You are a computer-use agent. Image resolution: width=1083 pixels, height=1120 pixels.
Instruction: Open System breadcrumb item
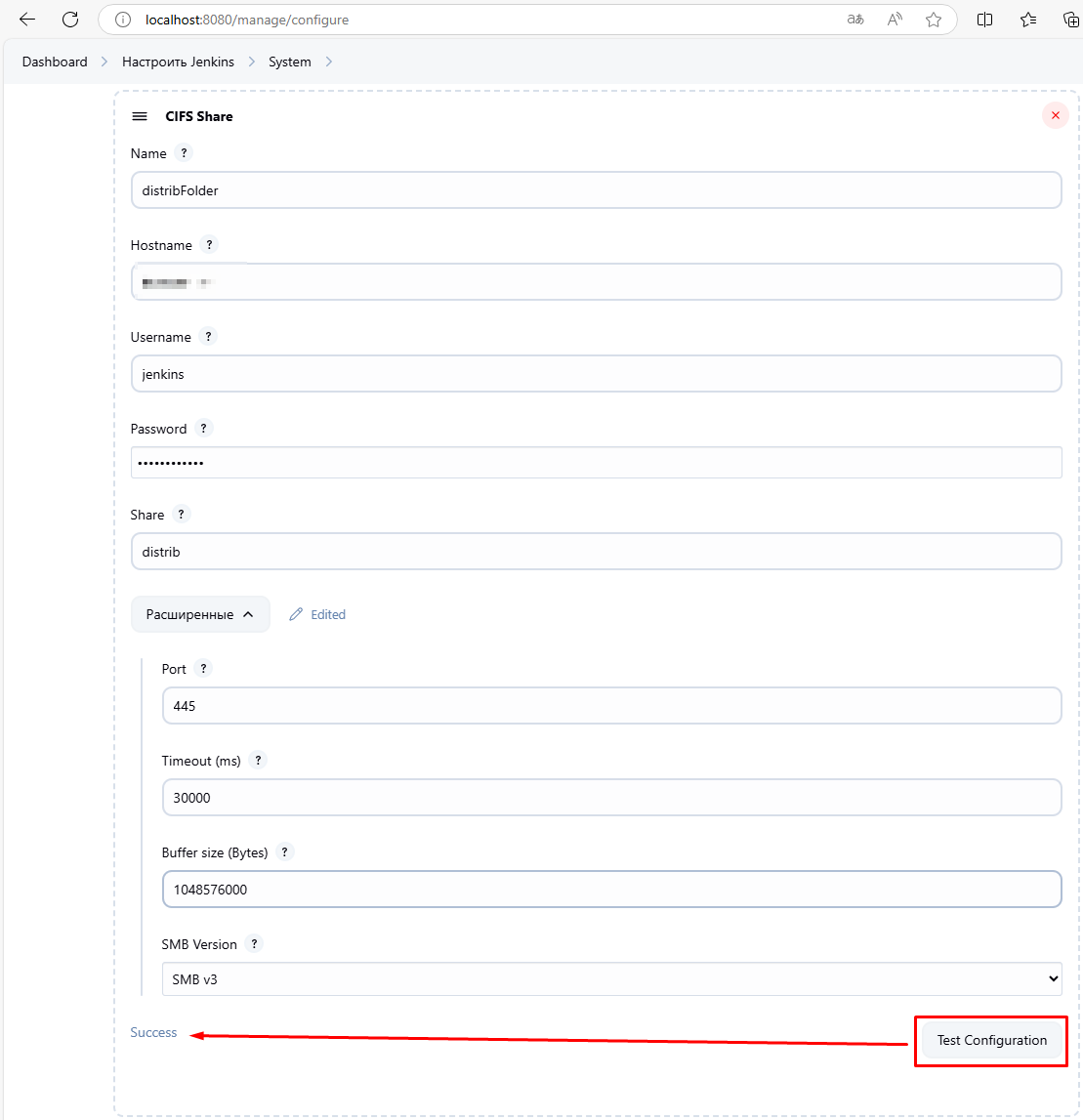click(289, 62)
